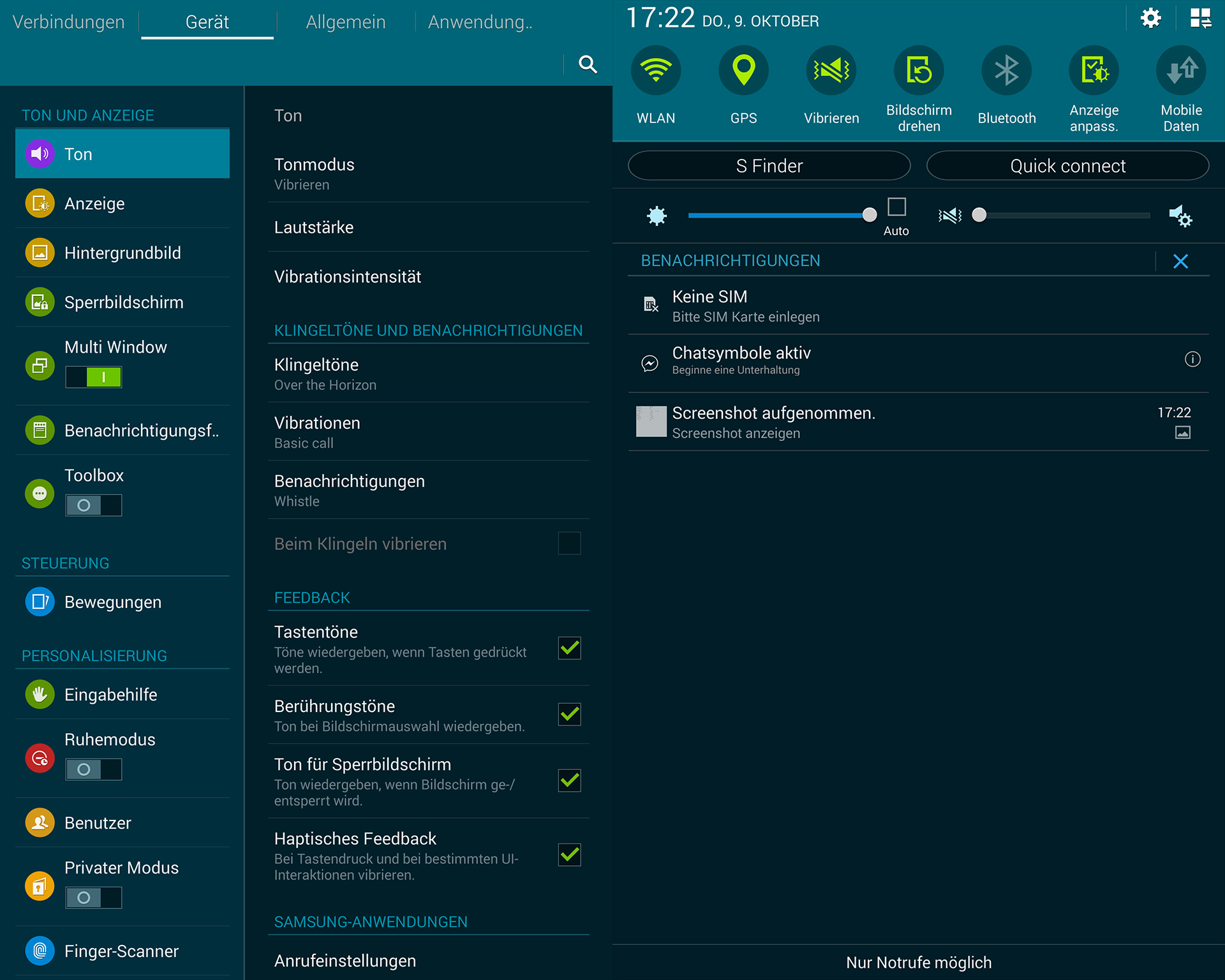The image size is (1225, 980).
Task: Open Anrufeinstellungen
Action: (429, 960)
